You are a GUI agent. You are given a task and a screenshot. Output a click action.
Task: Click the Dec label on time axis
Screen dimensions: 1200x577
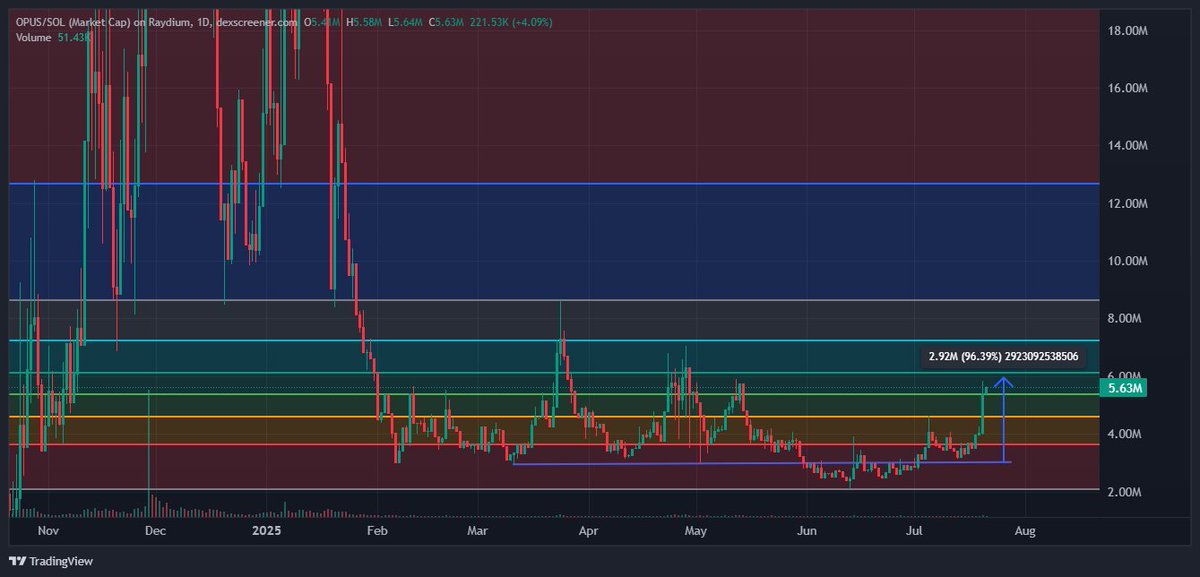pos(153,532)
